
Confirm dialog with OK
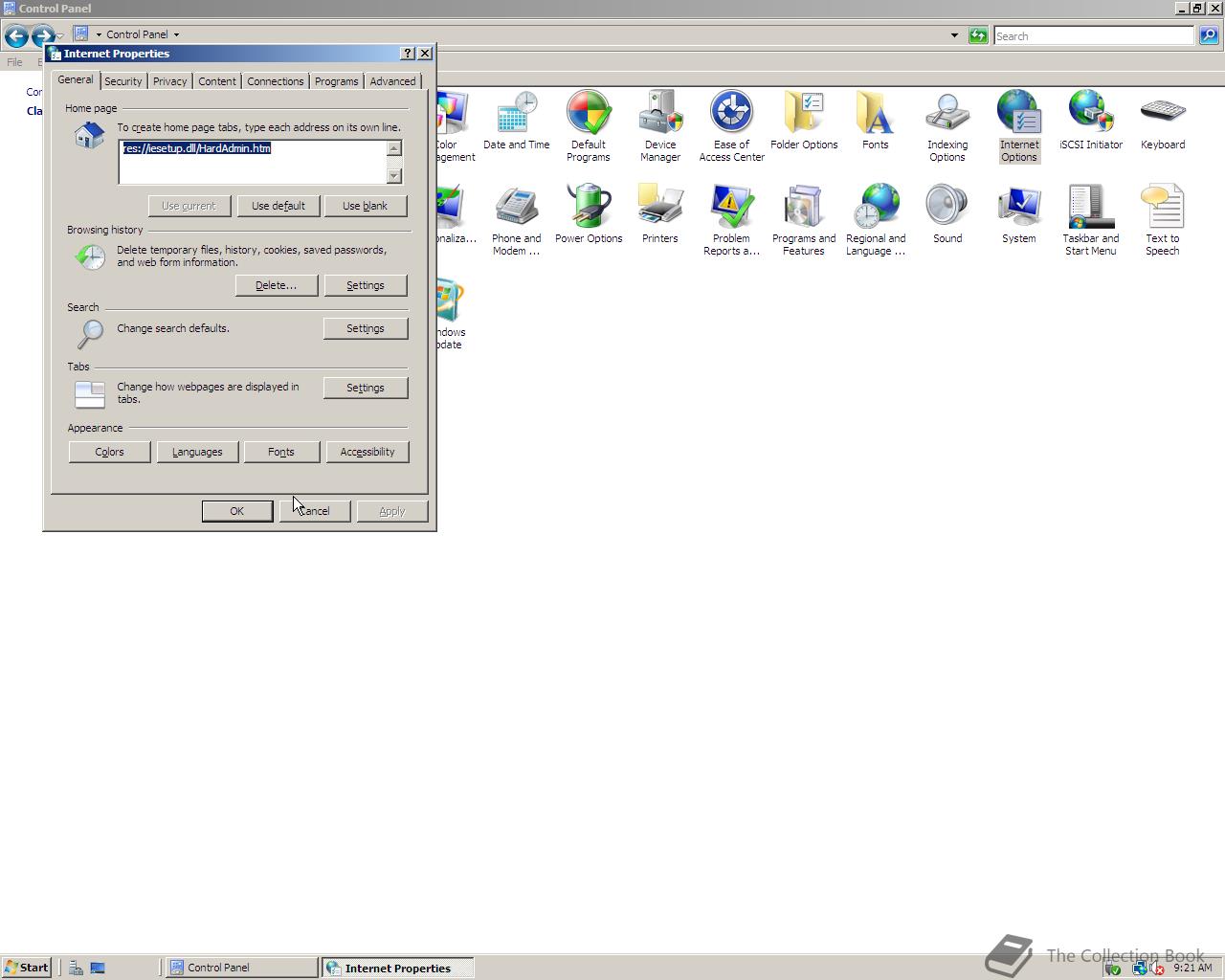(x=237, y=511)
